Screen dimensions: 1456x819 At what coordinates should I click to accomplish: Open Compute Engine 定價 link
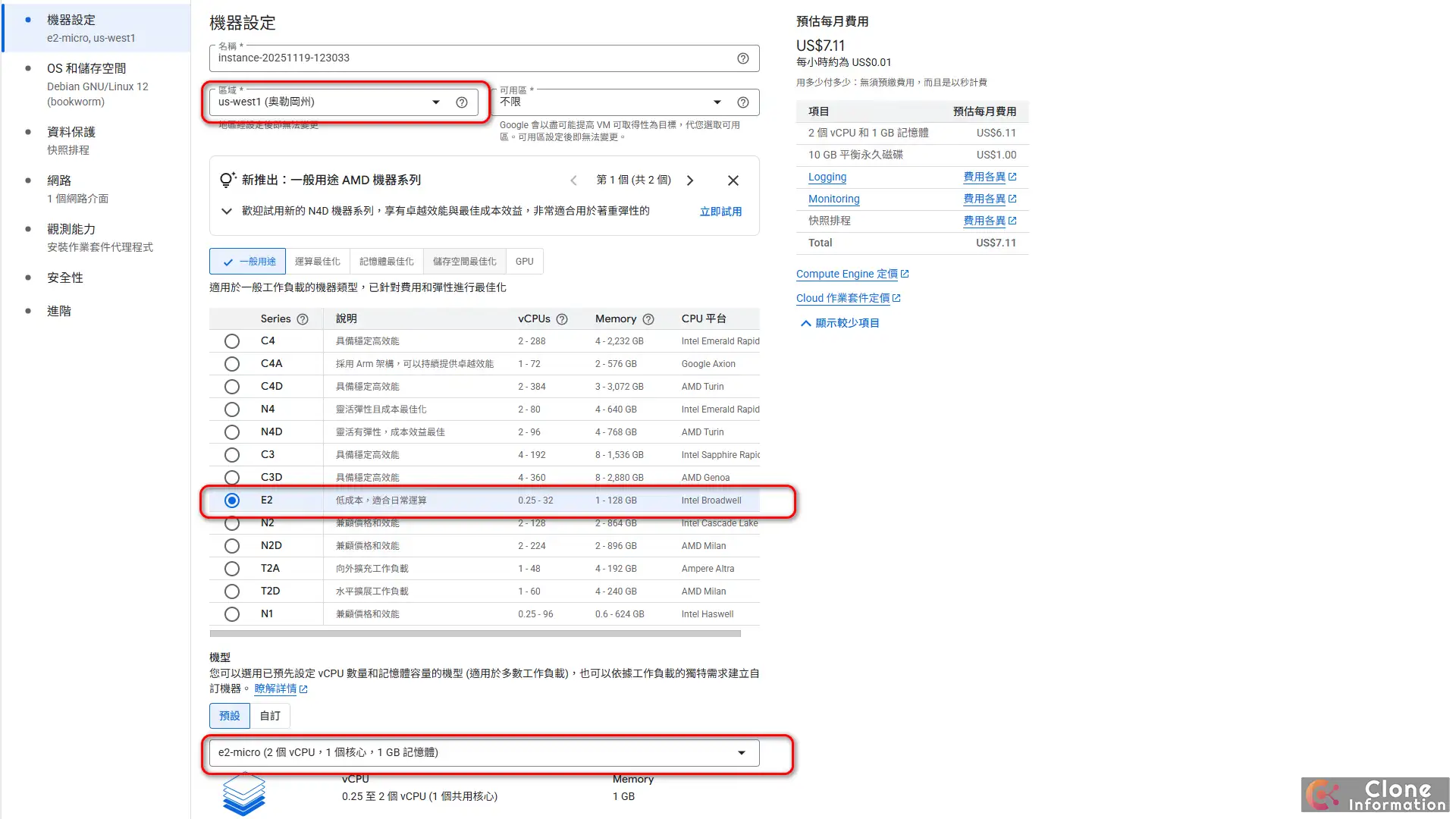[x=847, y=274]
